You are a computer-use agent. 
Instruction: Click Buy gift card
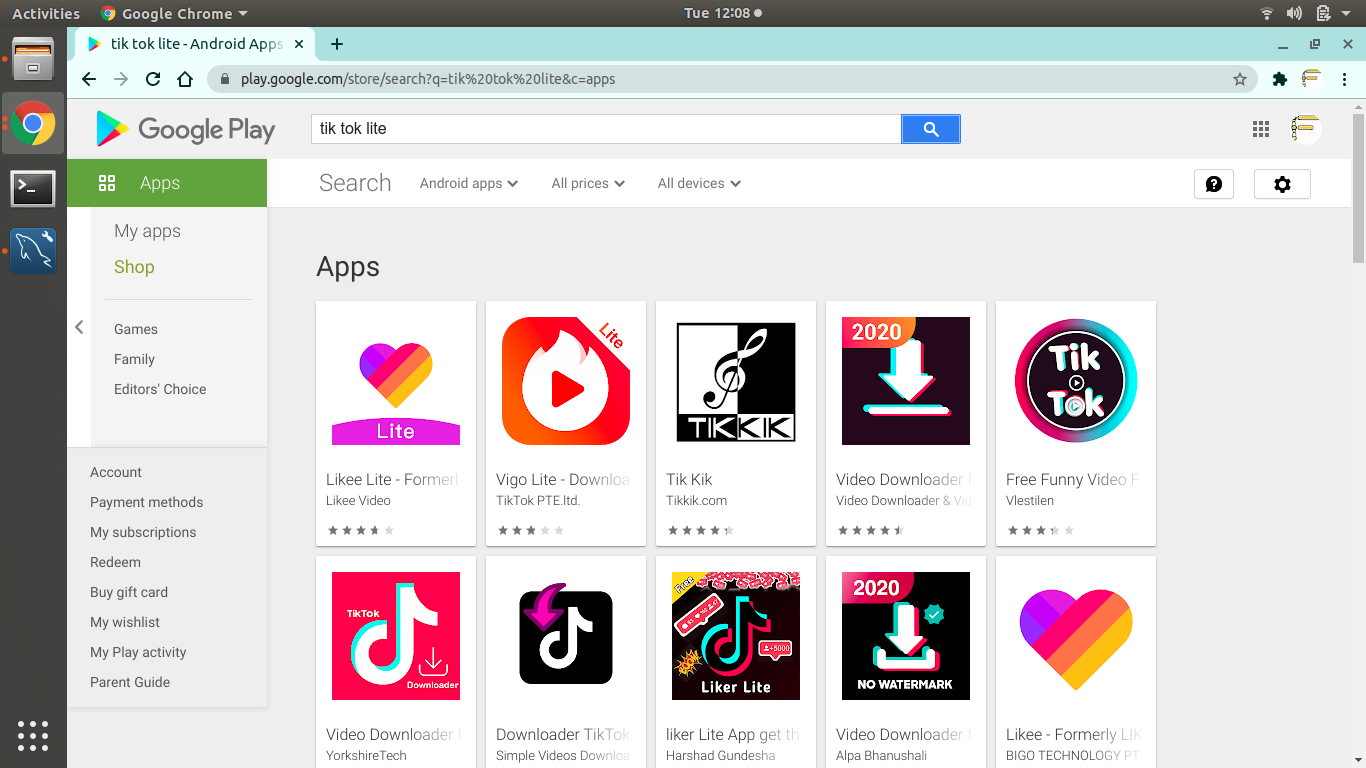click(x=129, y=592)
